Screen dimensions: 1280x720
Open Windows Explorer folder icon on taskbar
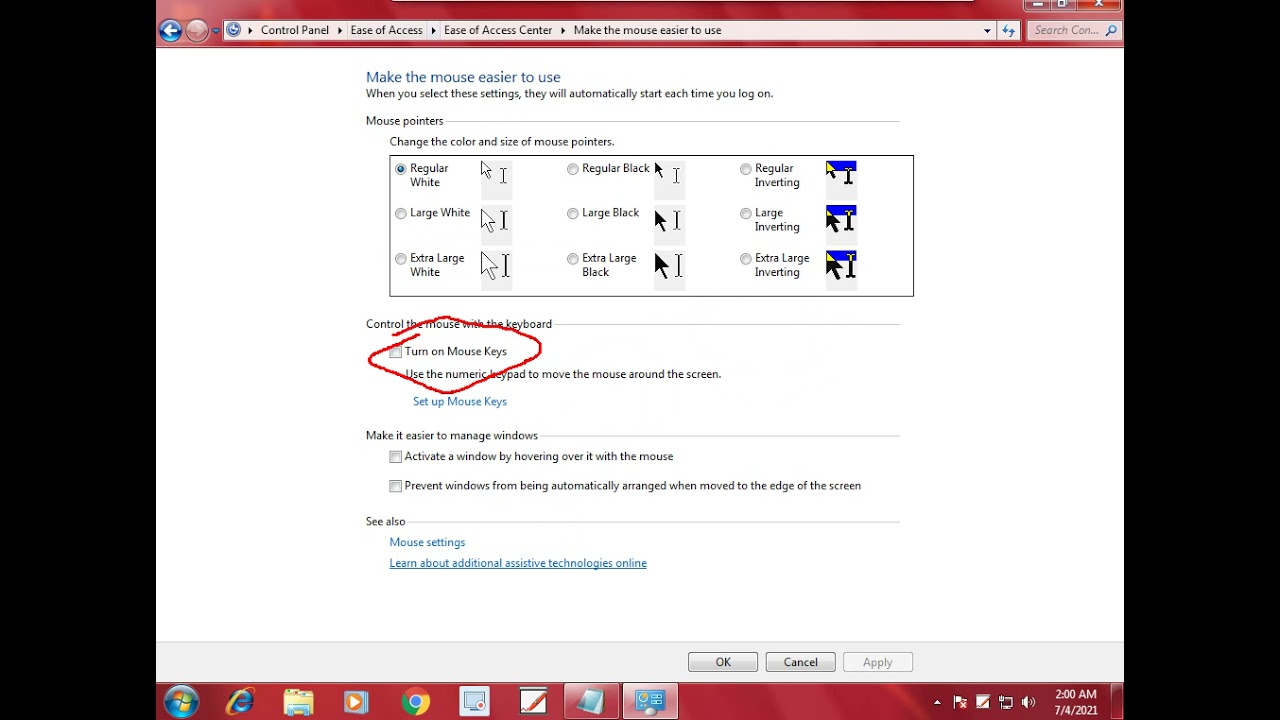click(298, 702)
